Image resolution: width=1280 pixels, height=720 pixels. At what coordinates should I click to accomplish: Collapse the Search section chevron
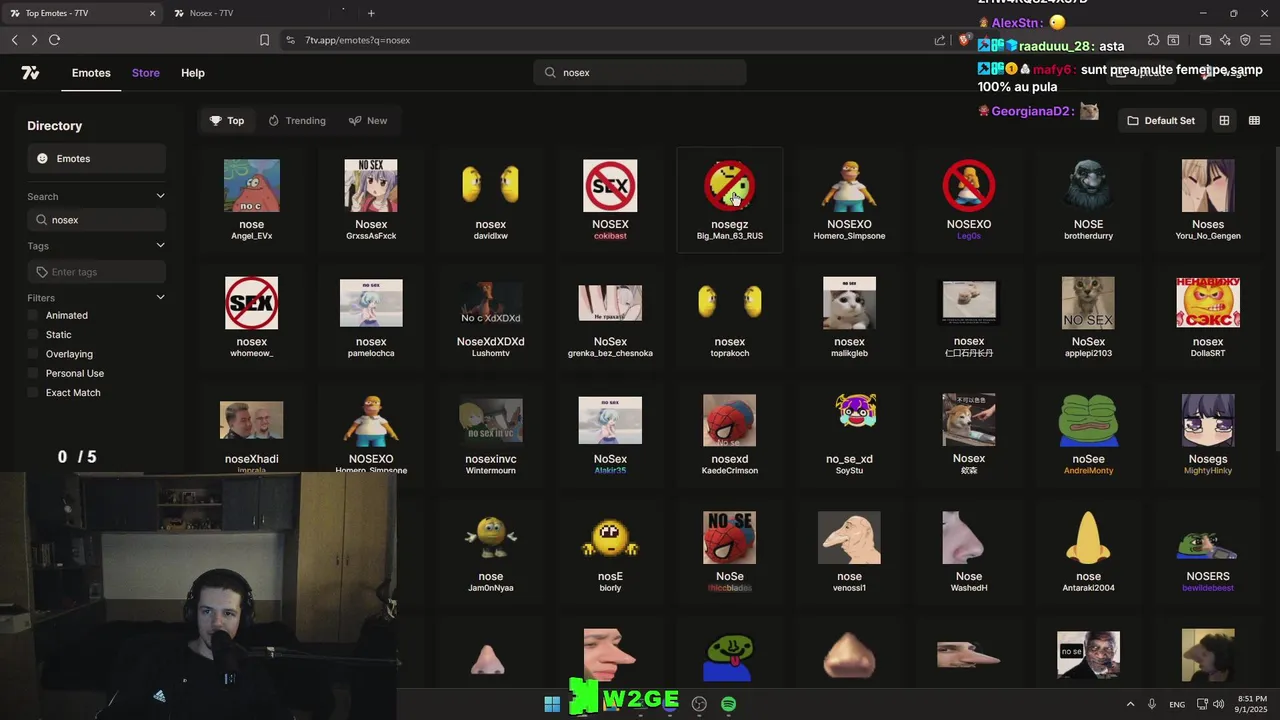tap(160, 196)
